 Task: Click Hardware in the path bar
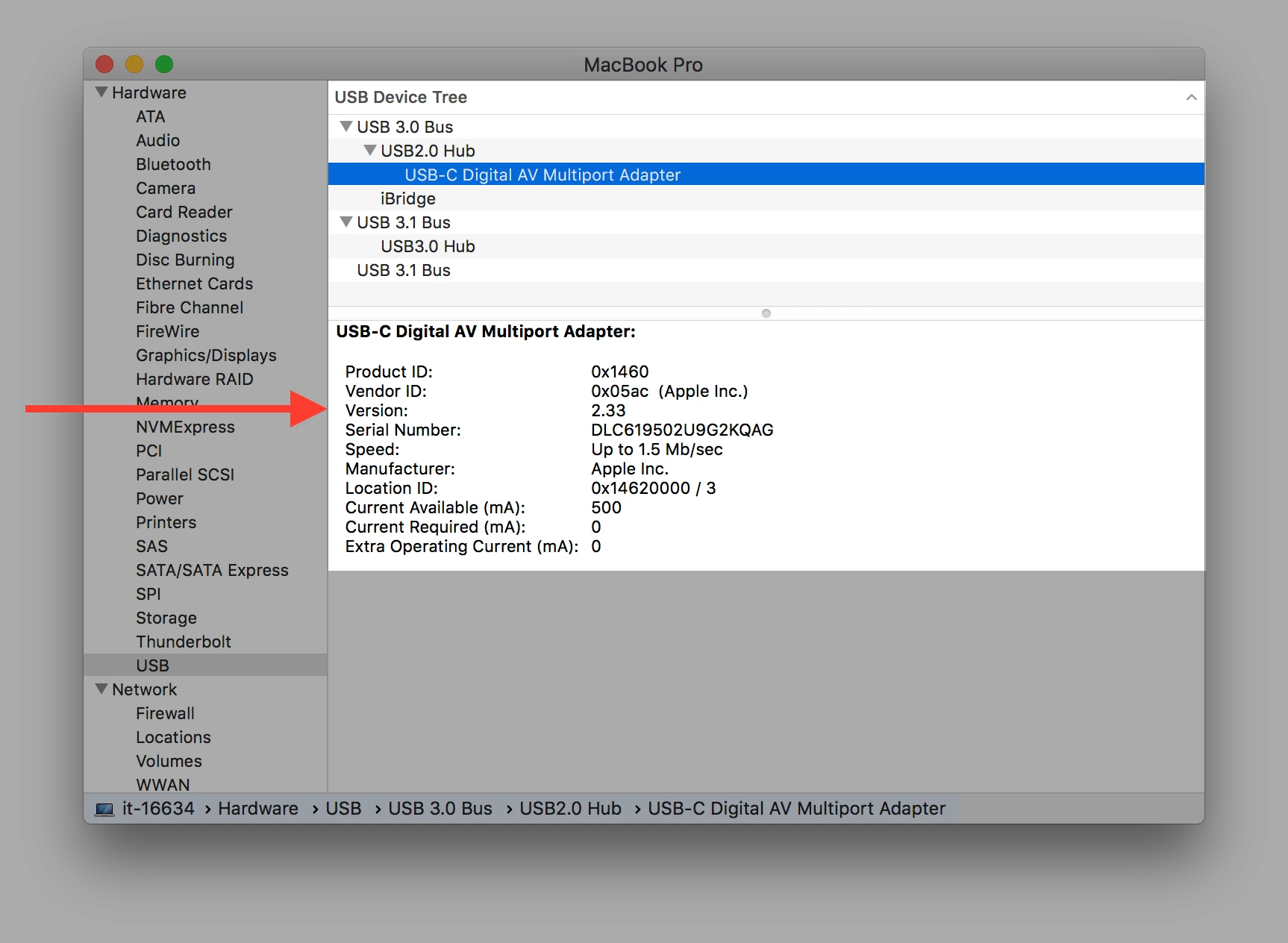click(x=258, y=809)
